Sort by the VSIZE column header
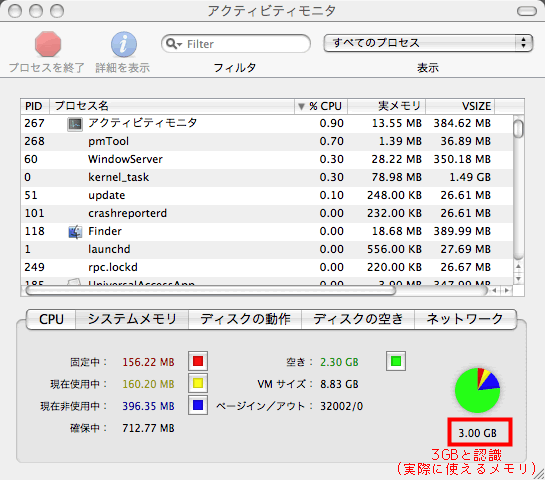This screenshot has width=545, height=480. (x=460, y=106)
